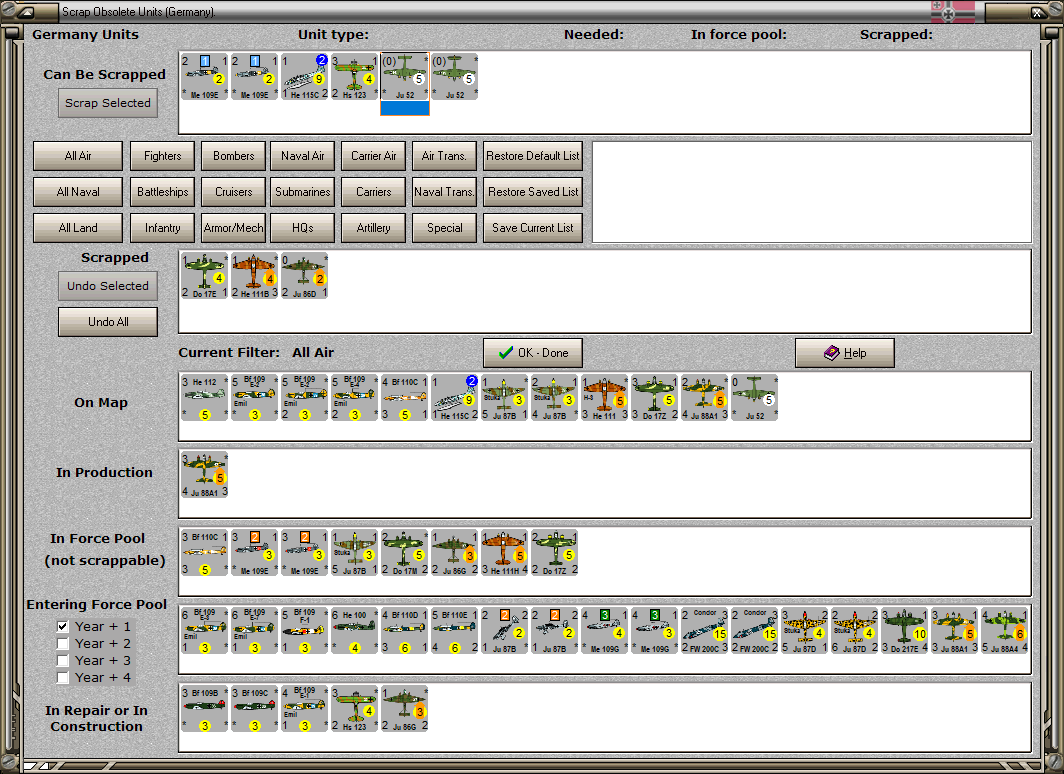Filter units by Infantry
Image resolution: width=1064 pixels, height=774 pixels.
(163, 228)
